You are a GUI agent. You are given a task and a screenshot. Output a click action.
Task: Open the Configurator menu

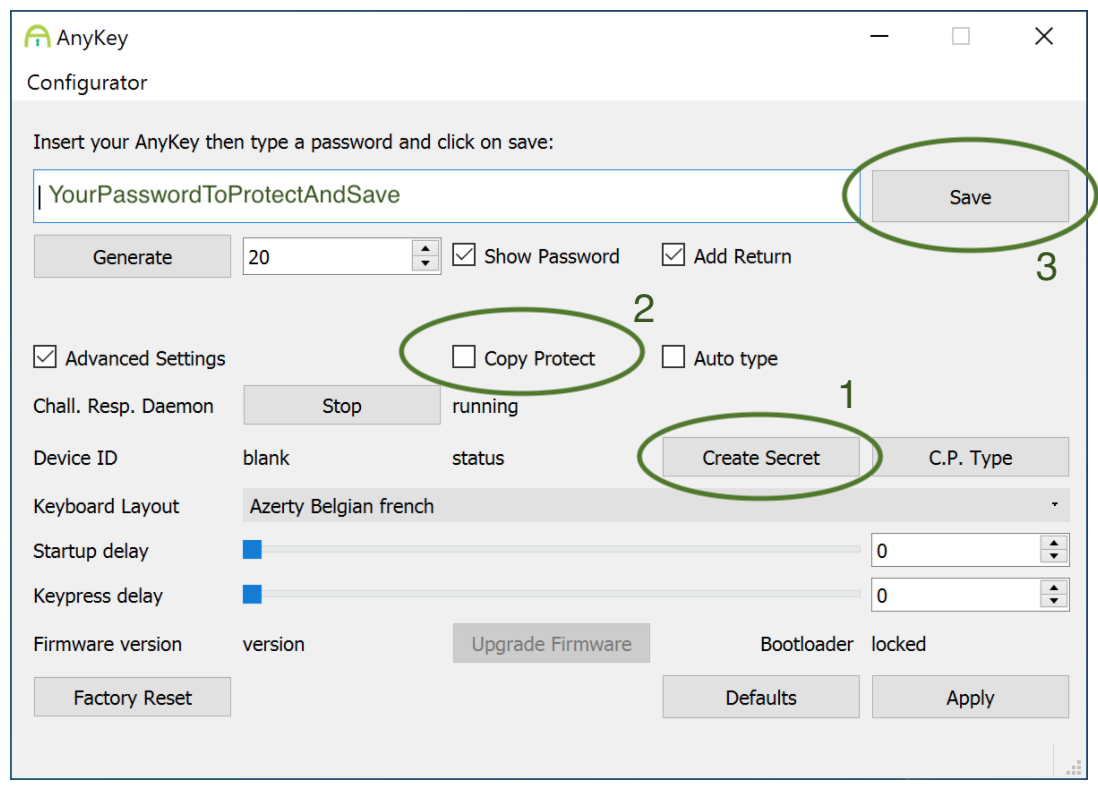pyautogui.click(x=87, y=83)
